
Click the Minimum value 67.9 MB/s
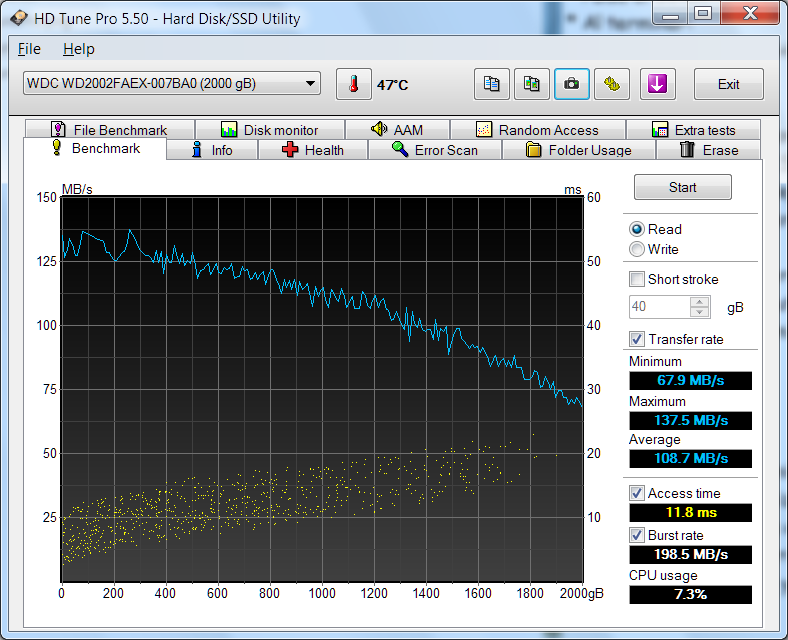pos(691,380)
